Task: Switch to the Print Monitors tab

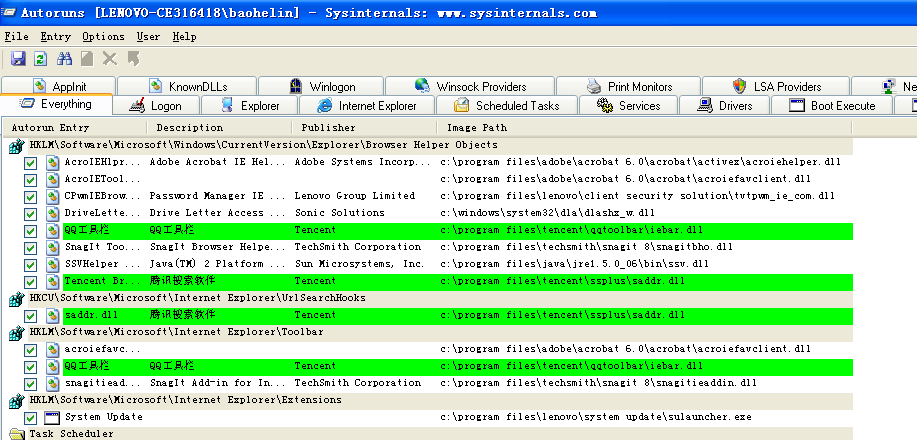Action: pyautogui.click(x=629, y=87)
